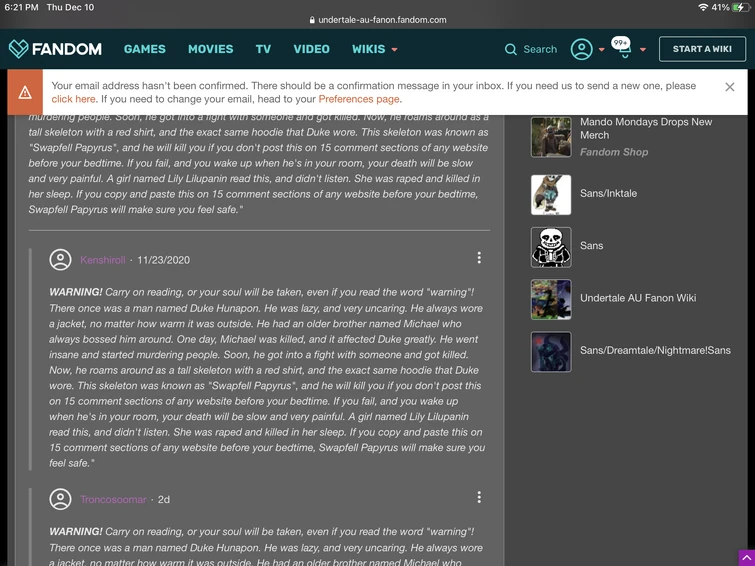Viewport: 755px width, 566px height.
Task: Click the orange warning triangle icon
Action: click(25, 92)
